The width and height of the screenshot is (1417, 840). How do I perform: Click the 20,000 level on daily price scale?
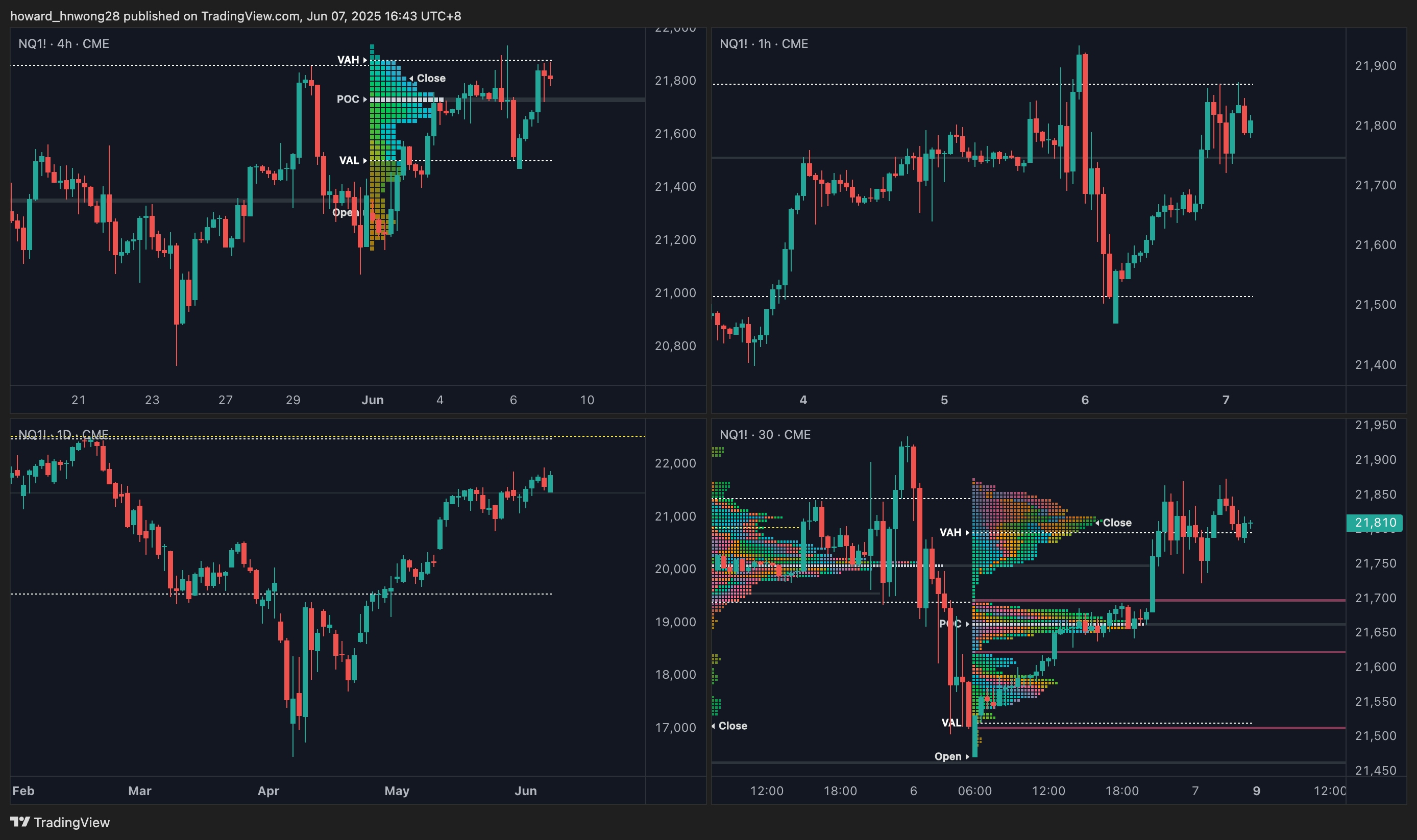click(675, 569)
